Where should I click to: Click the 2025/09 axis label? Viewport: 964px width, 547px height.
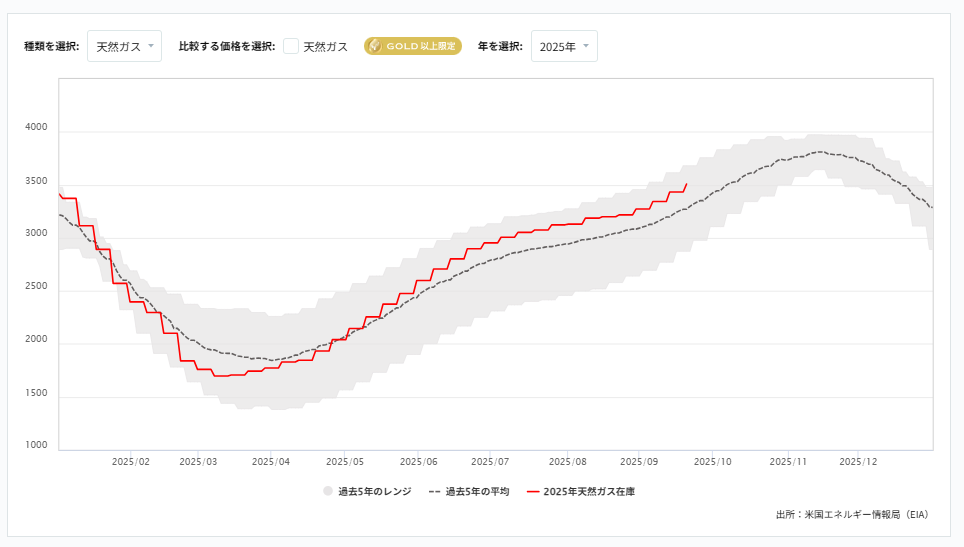pos(639,462)
